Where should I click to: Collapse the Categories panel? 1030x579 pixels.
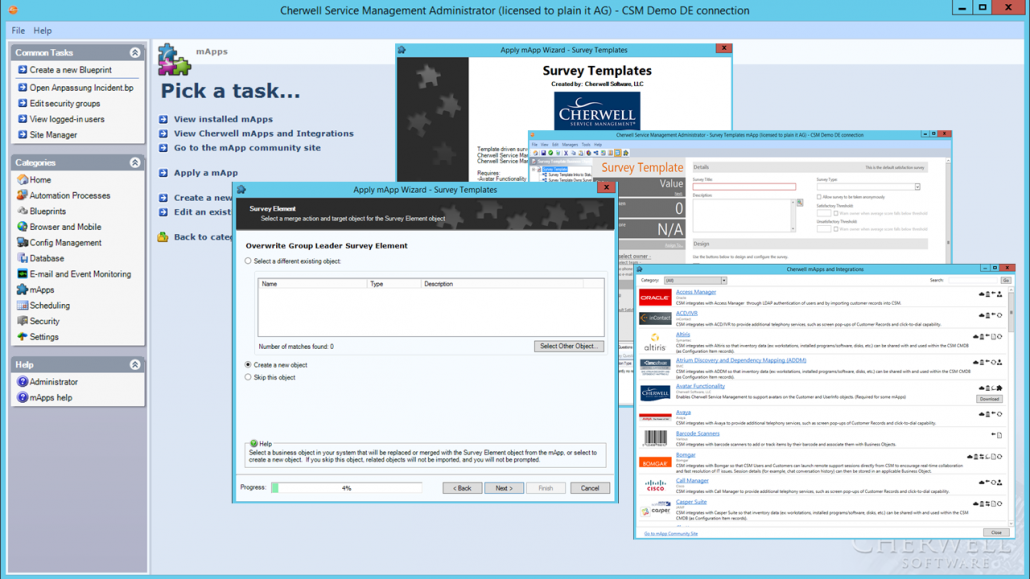pyautogui.click(x=135, y=162)
